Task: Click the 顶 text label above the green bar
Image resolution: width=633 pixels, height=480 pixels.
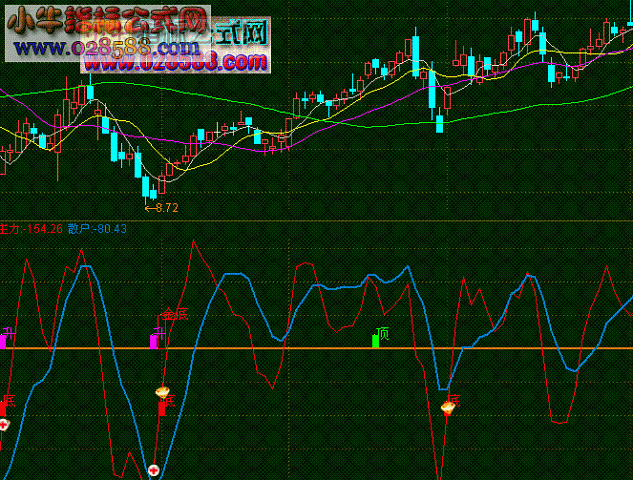Action: (x=382, y=332)
